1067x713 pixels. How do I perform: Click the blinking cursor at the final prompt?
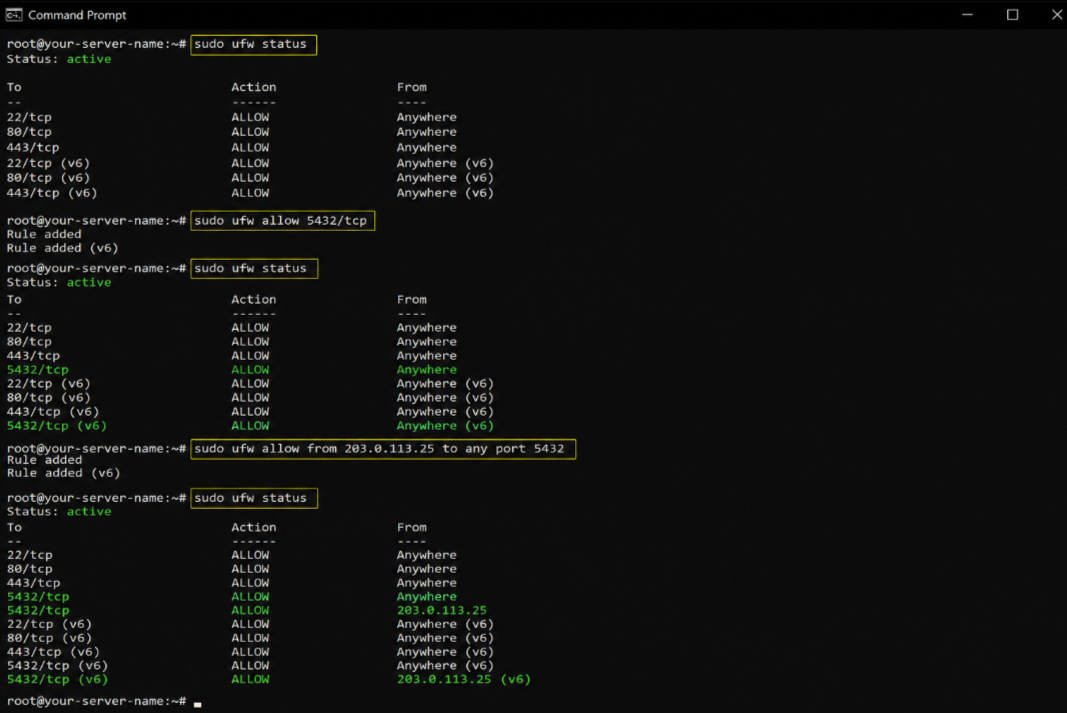(x=197, y=704)
